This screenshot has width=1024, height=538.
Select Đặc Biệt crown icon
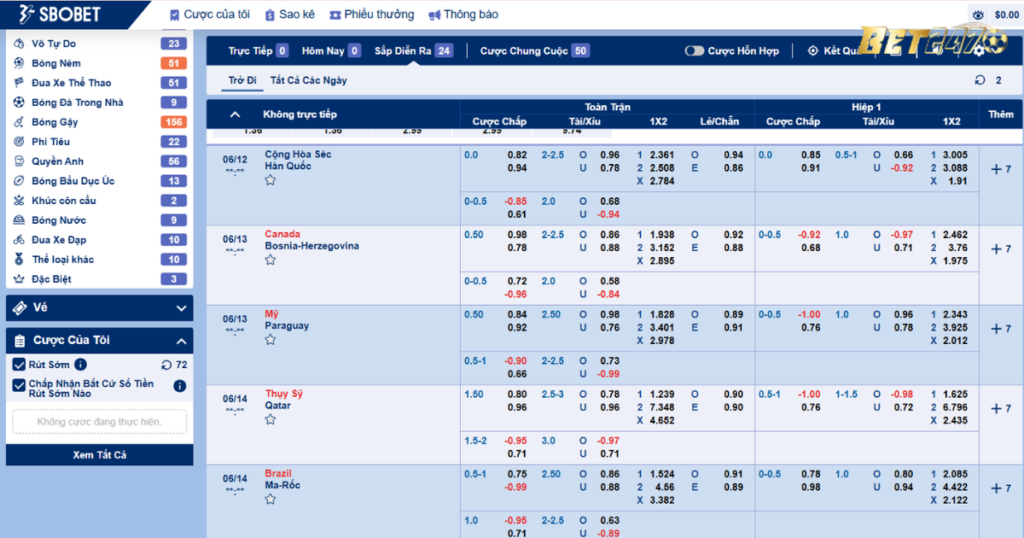(19, 279)
